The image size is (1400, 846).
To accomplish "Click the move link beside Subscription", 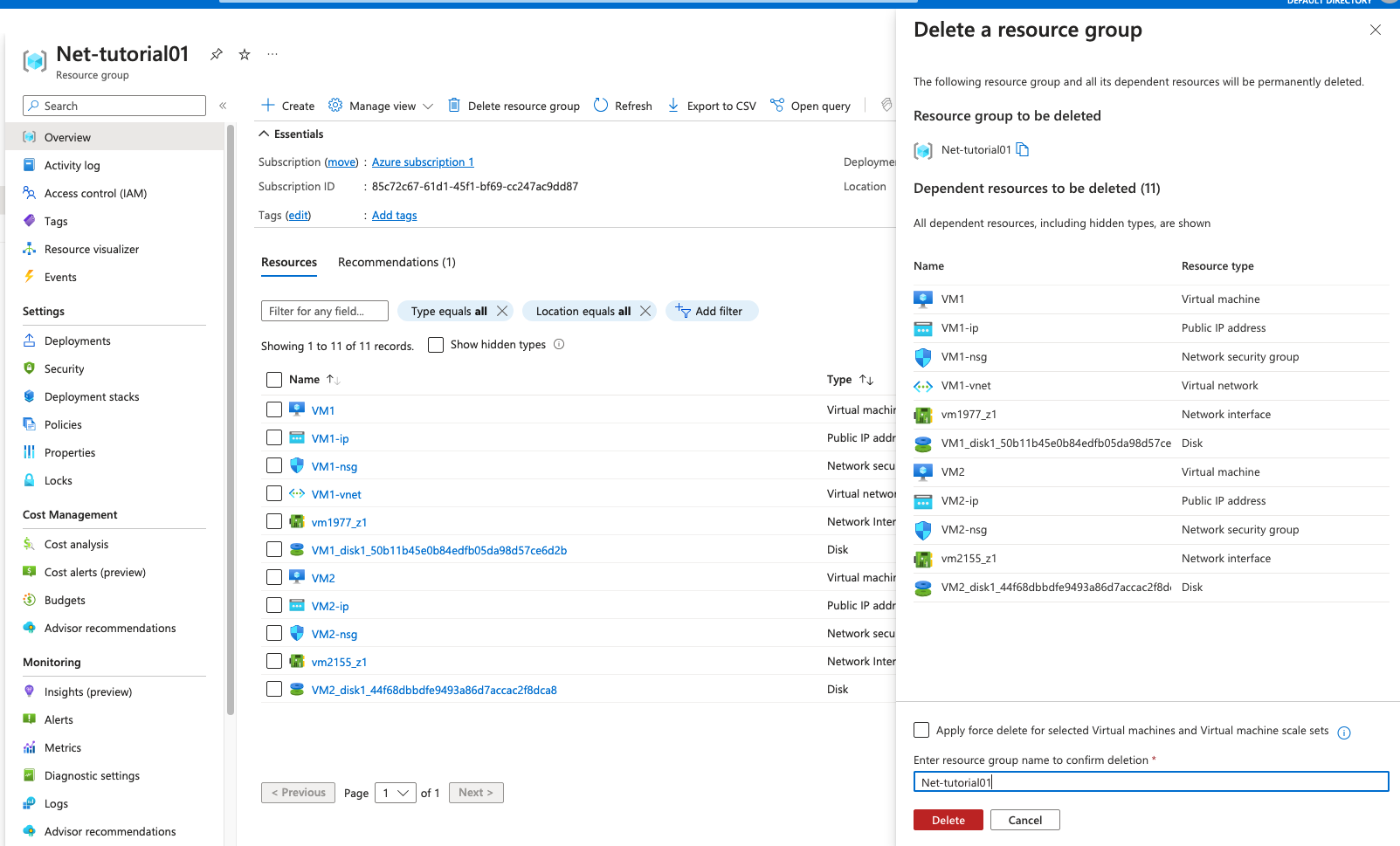I will [341, 162].
